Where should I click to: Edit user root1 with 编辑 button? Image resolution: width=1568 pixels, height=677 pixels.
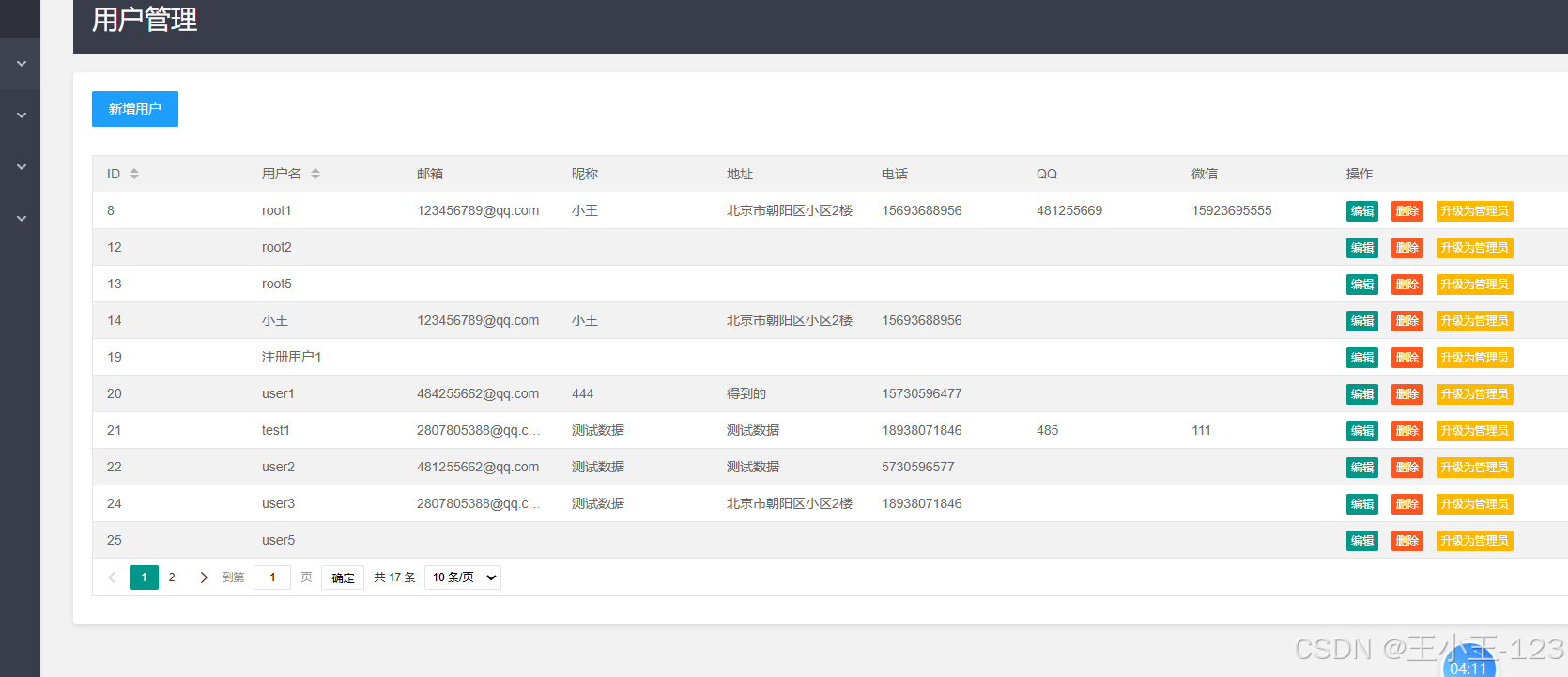(x=1362, y=211)
